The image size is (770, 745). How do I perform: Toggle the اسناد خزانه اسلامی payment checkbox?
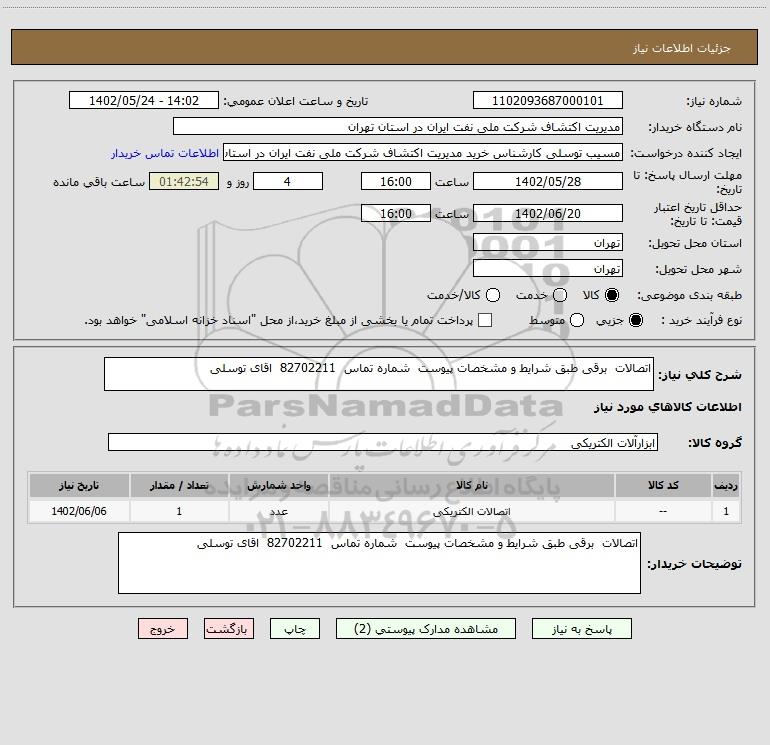485,321
